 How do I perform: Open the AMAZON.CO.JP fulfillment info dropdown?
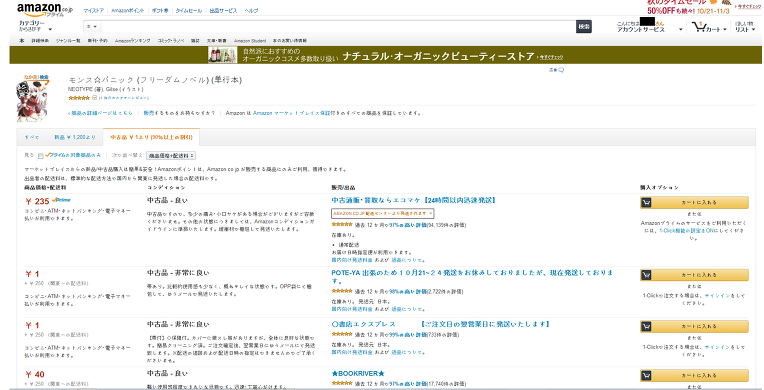pos(382,214)
